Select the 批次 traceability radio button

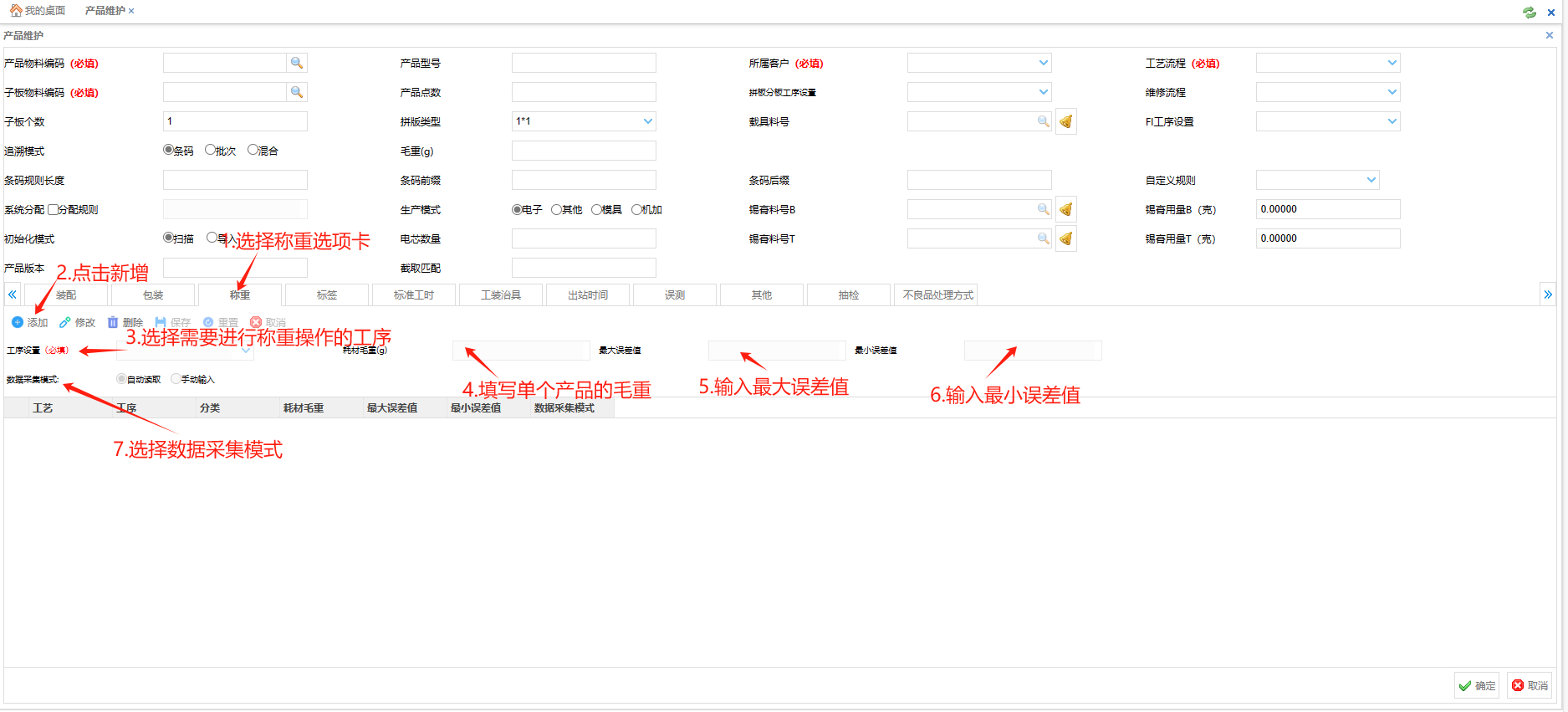pyautogui.click(x=211, y=150)
